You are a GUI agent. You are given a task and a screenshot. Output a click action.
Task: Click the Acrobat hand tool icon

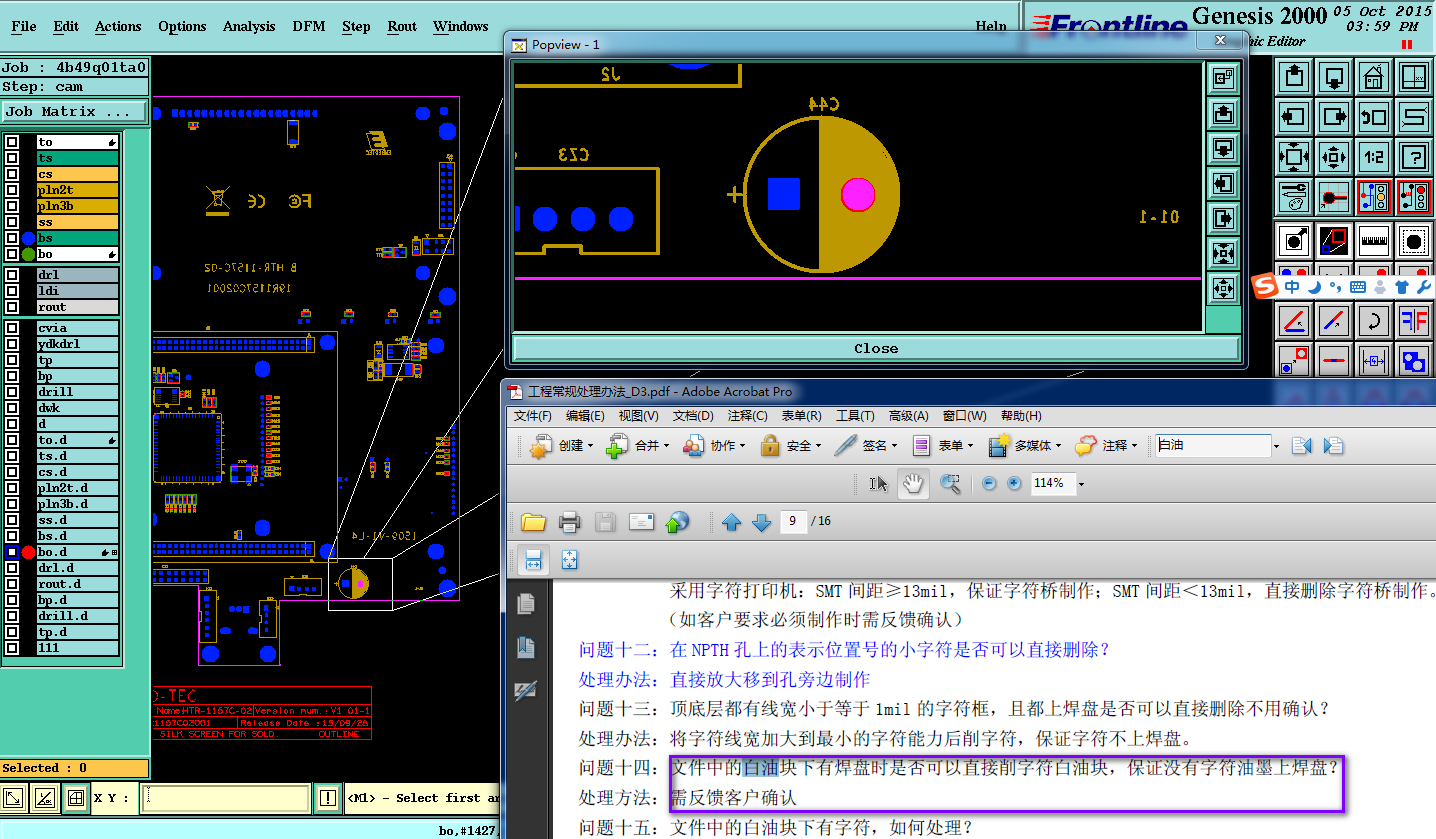(x=912, y=484)
